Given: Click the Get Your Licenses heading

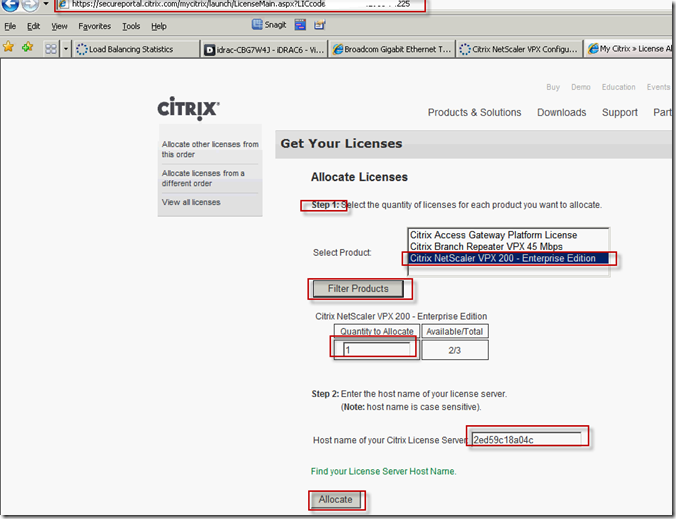Looking at the screenshot, I should (341, 144).
